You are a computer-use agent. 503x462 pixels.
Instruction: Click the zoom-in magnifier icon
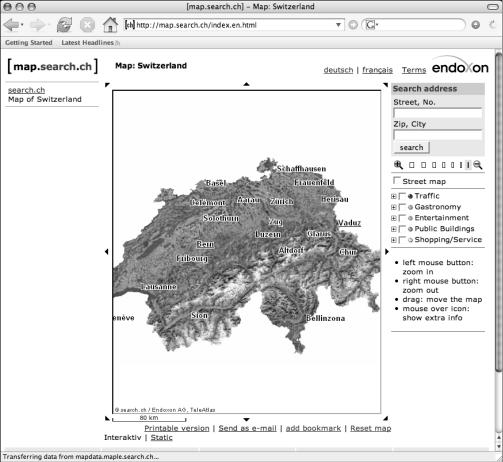tap(398, 165)
